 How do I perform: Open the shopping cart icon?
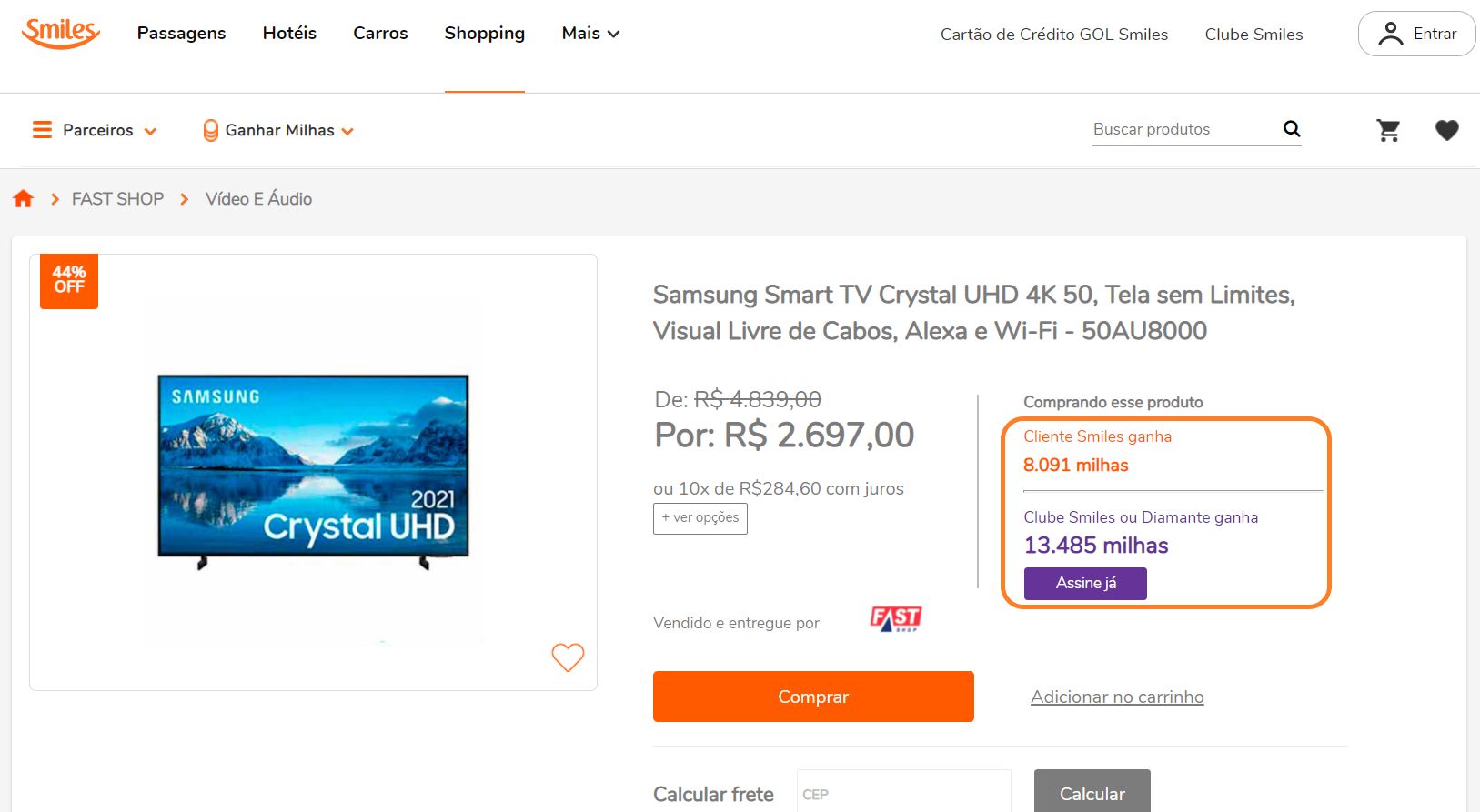[1388, 130]
